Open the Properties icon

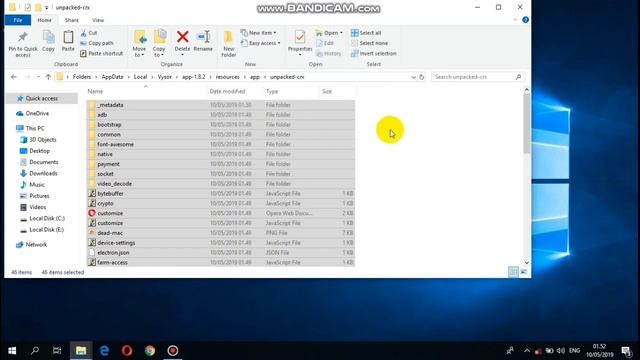click(300, 37)
